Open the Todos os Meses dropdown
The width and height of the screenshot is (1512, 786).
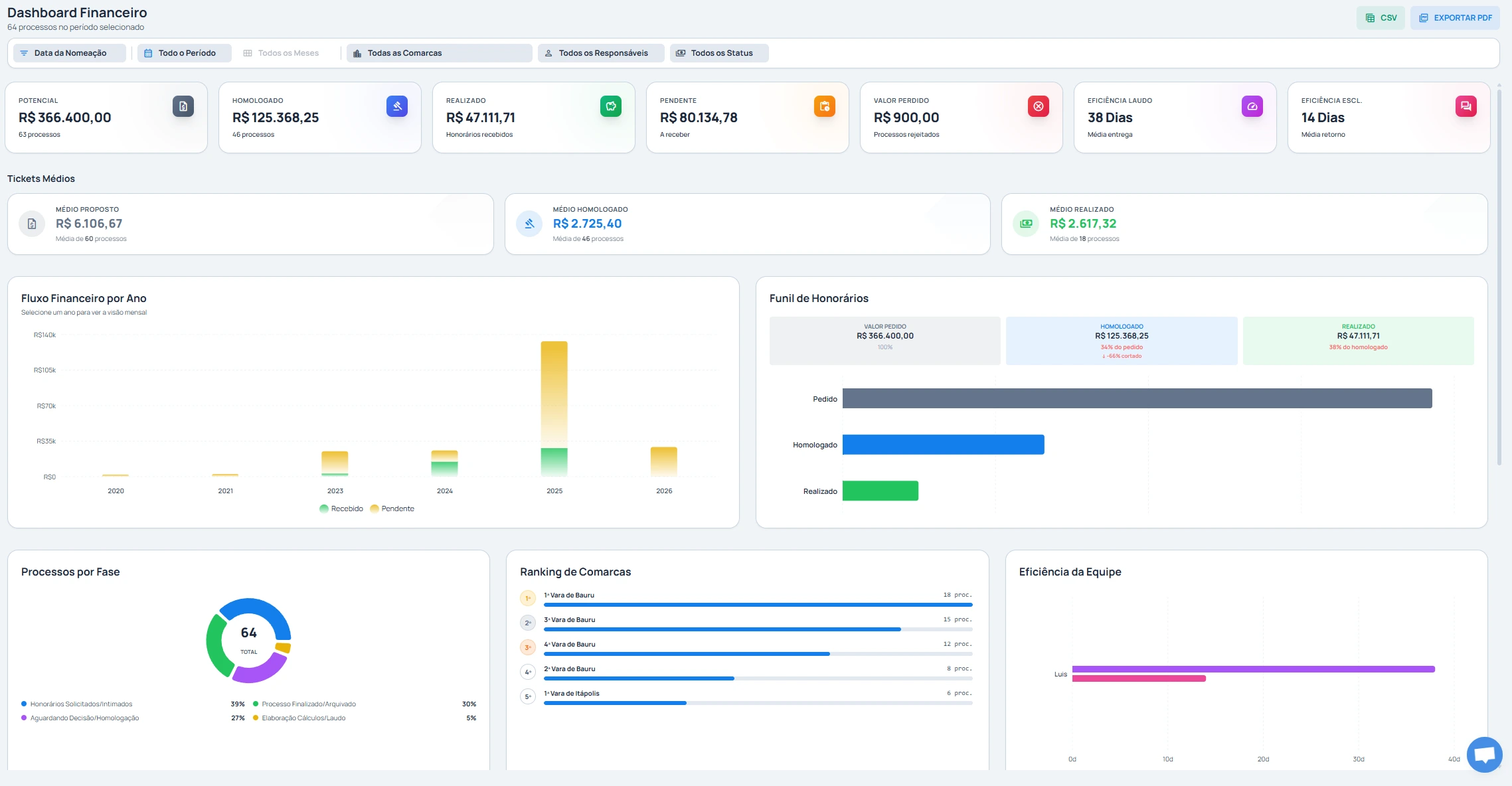coord(286,53)
